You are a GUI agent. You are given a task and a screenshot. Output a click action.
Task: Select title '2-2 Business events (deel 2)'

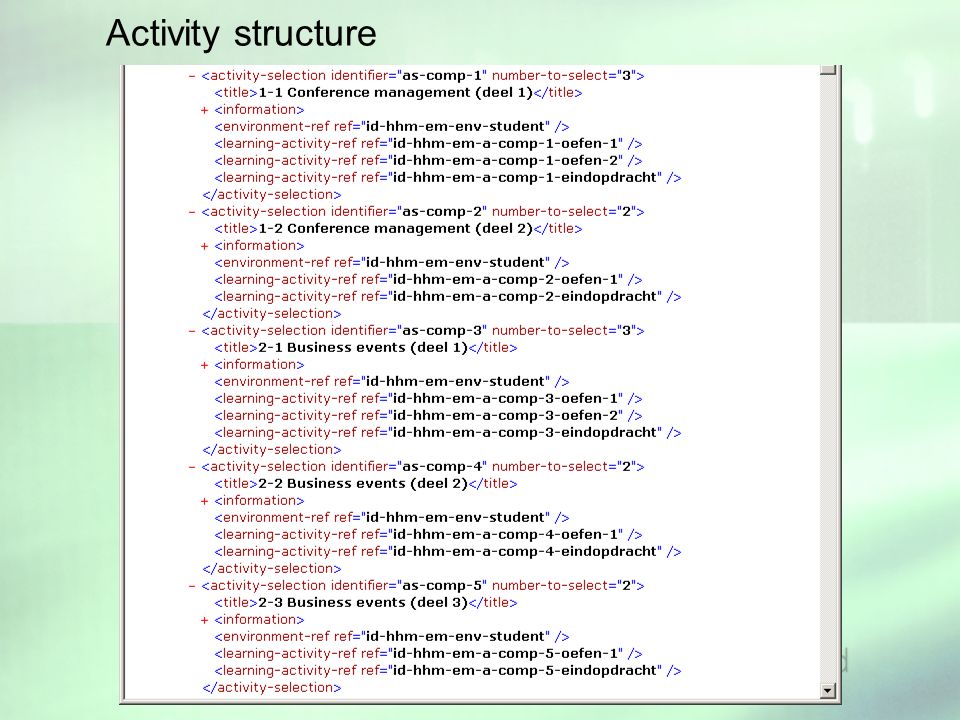coord(363,484)
